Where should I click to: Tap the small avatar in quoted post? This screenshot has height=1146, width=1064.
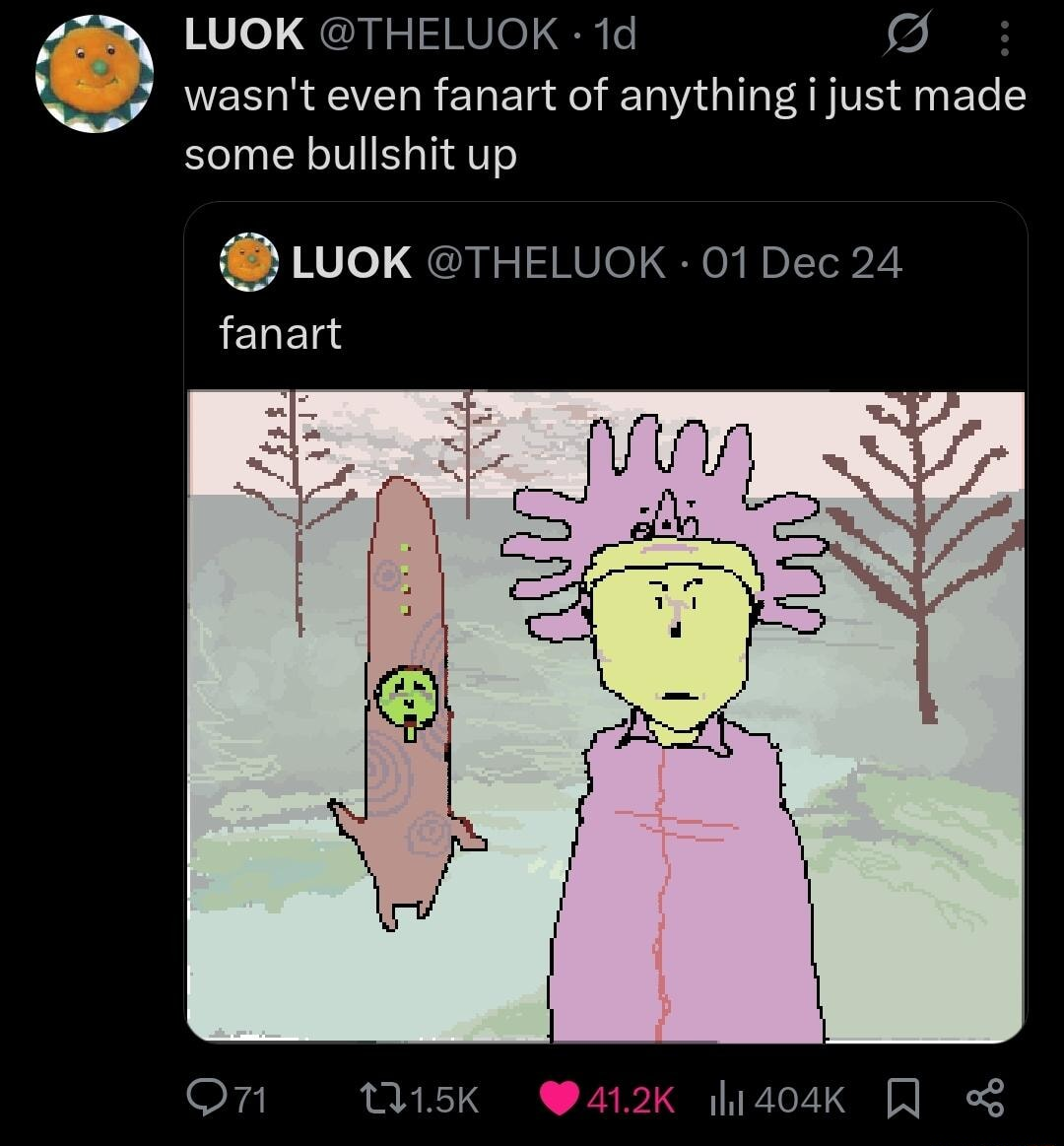click(x=248, y=262)
